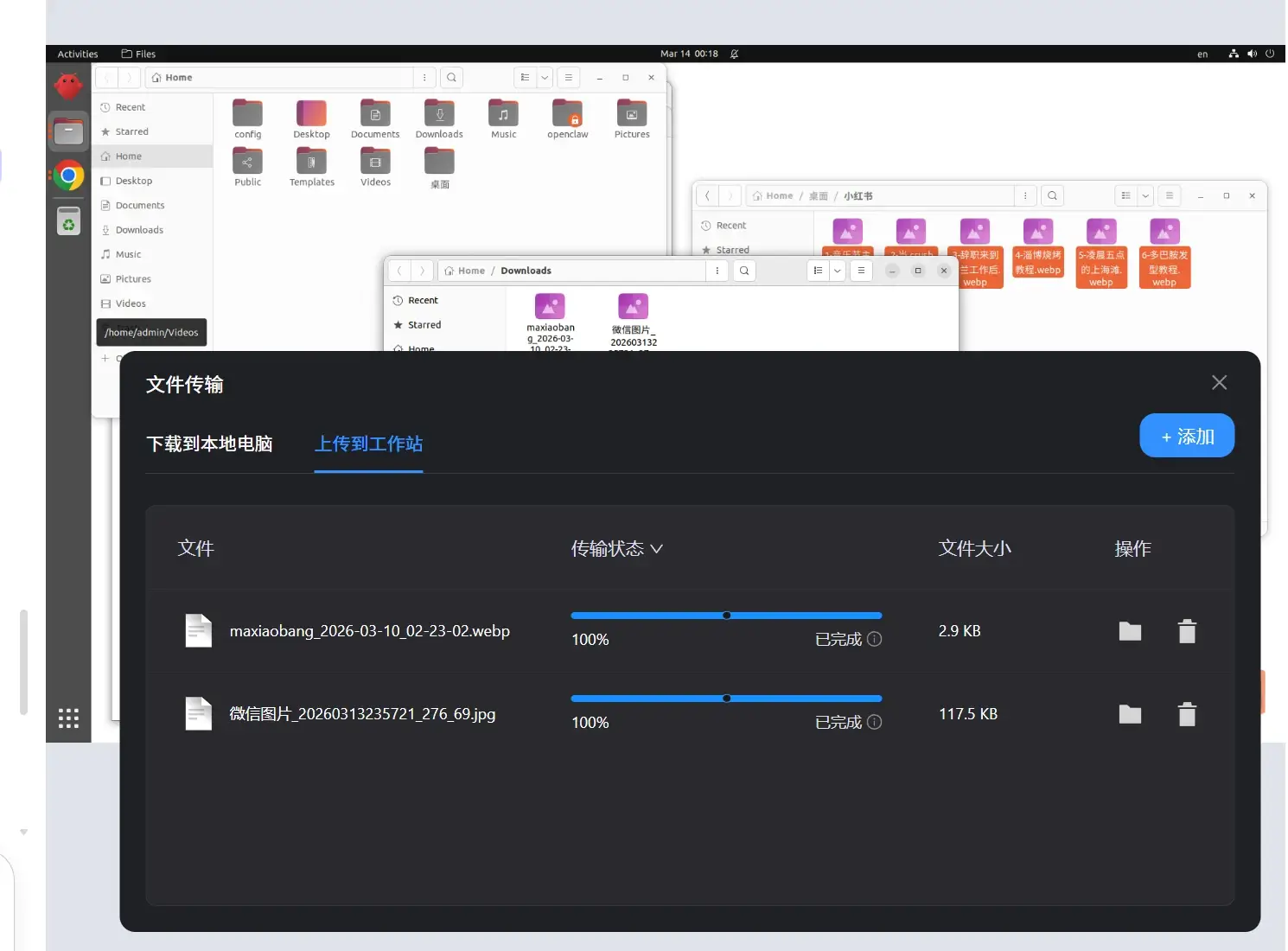The image size is (1288, 951).
Task: Expand view options dropdown in Home window
Action: click(545, 78)
